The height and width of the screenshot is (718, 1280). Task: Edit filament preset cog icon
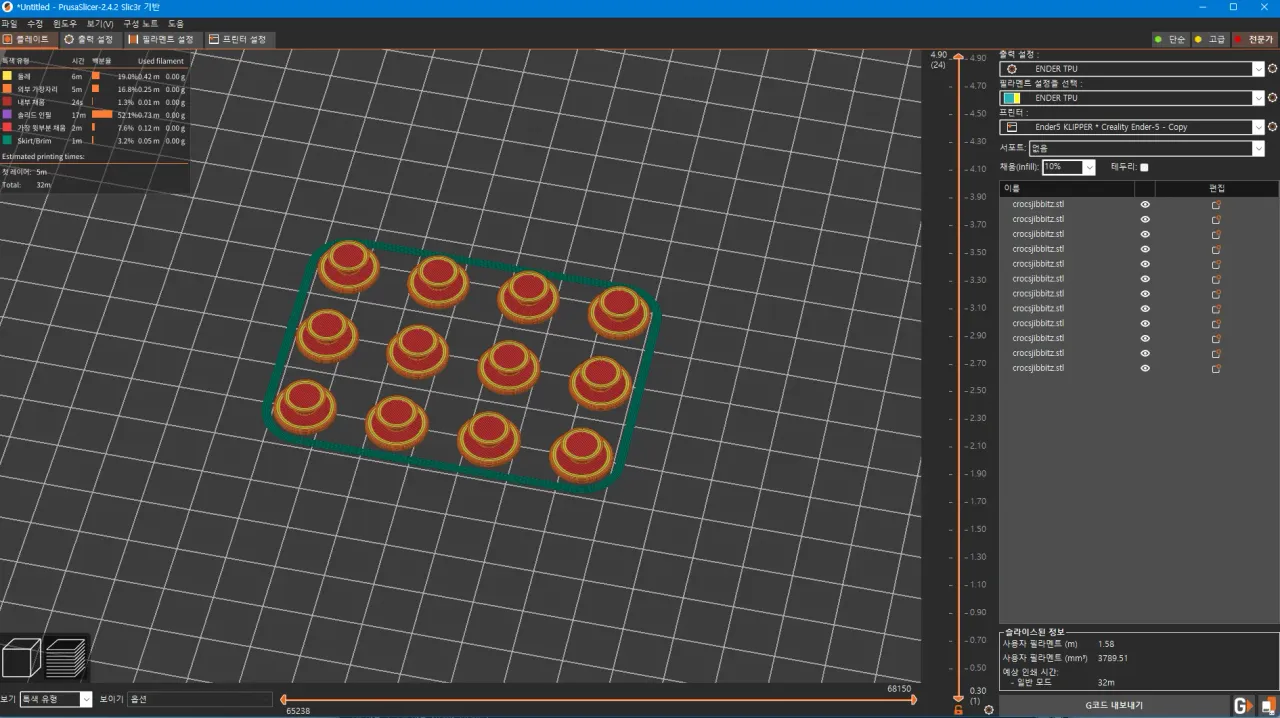tap(1272, 98)
